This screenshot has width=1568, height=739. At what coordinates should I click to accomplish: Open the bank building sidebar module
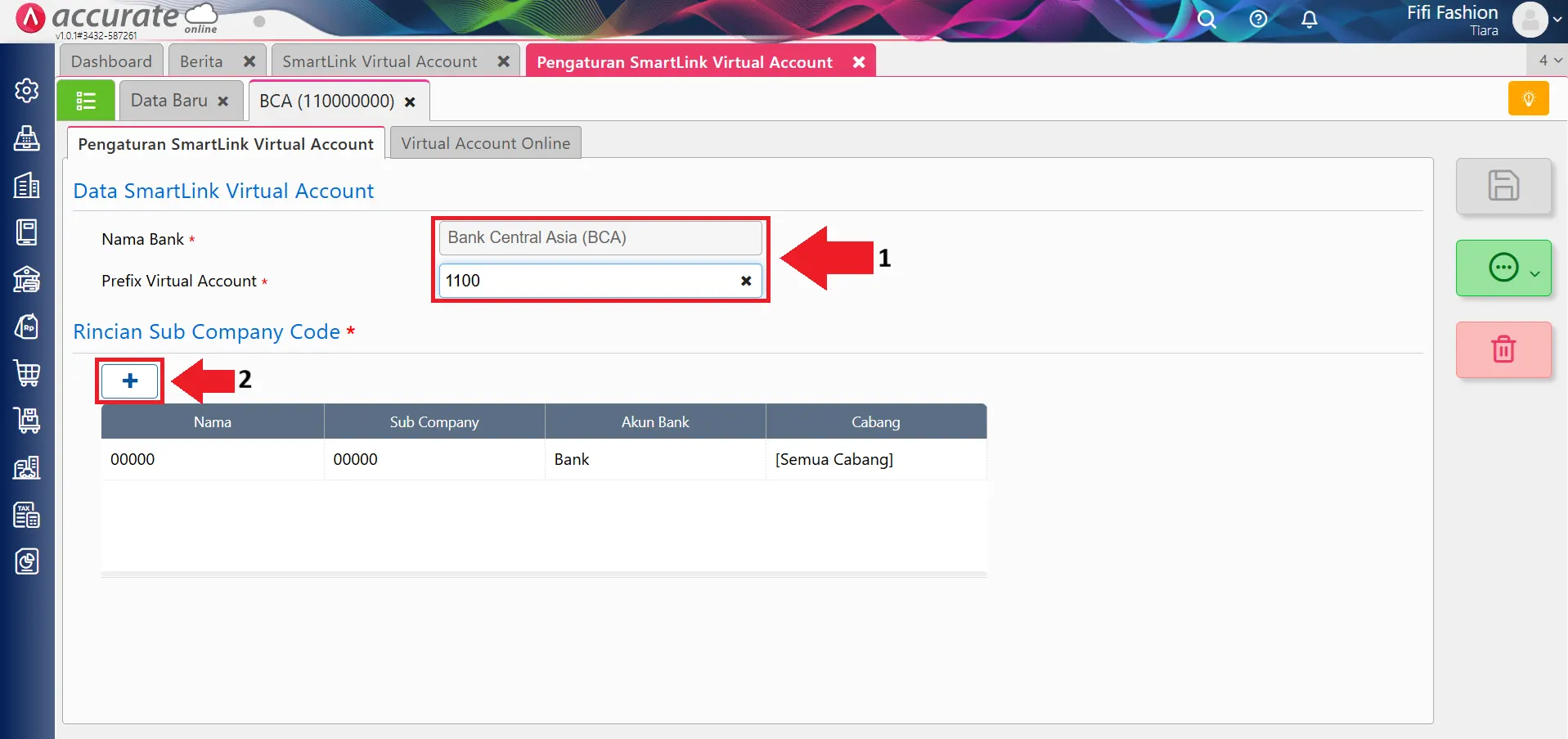pyautogui.click(x=27, y=279)
